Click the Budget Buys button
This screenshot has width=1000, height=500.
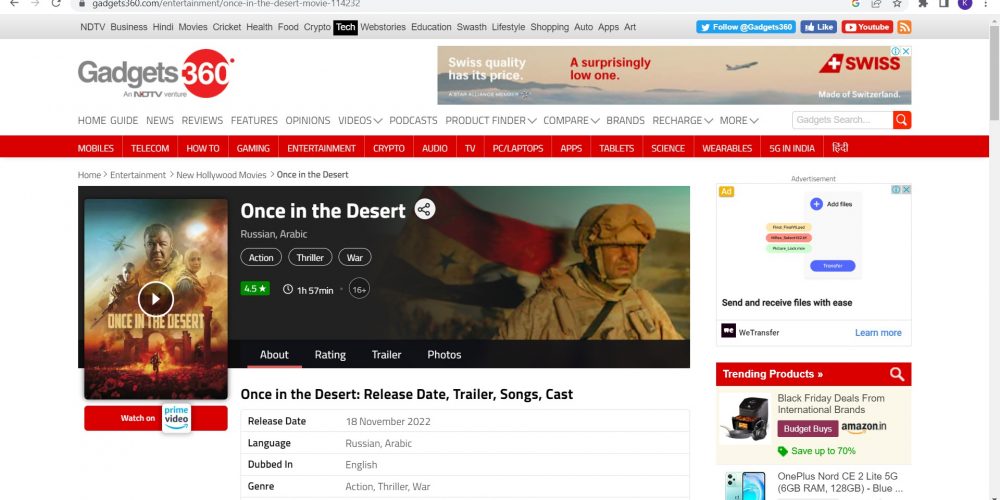(x=807, y=429)
